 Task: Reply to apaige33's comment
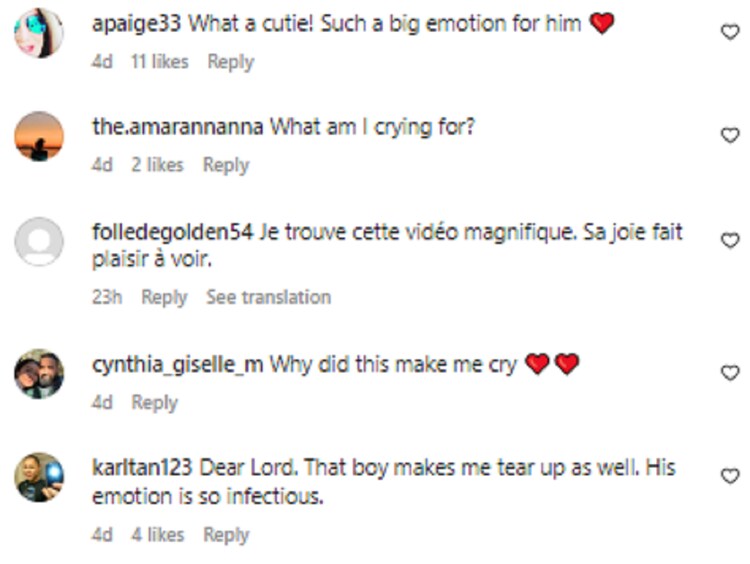coord(231,62)
